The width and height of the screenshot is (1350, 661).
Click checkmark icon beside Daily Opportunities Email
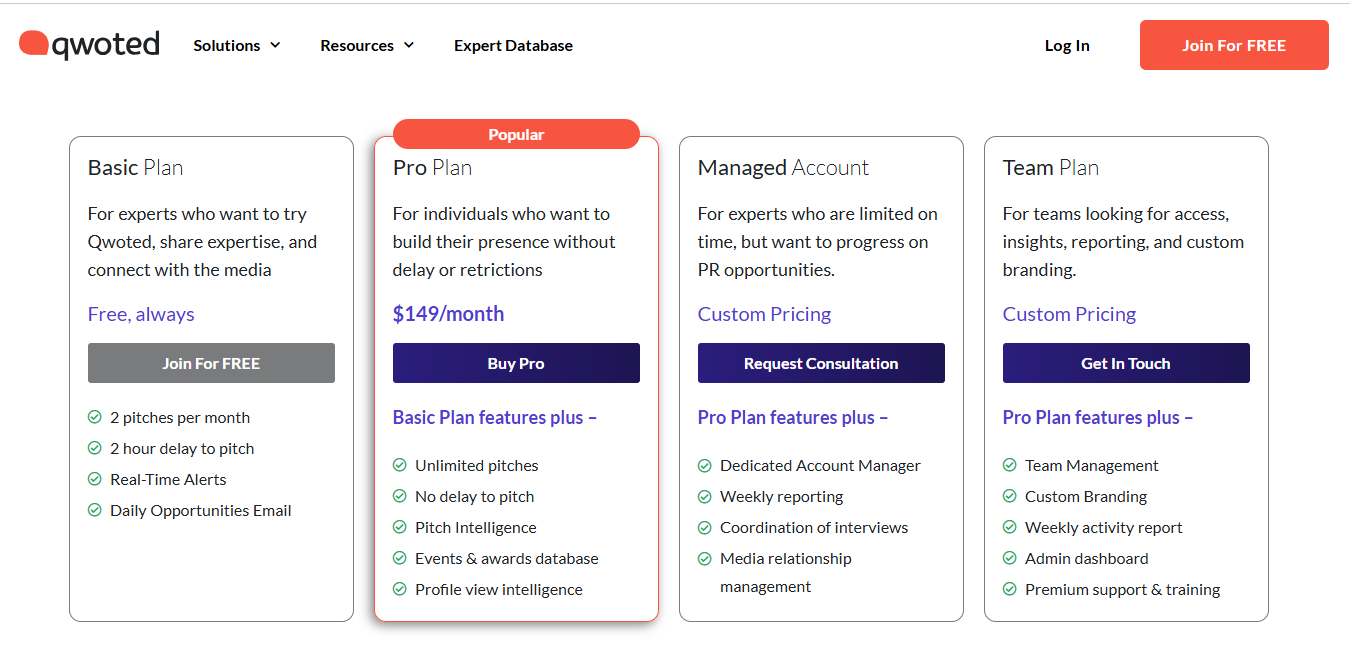click(x=95, y=510)
